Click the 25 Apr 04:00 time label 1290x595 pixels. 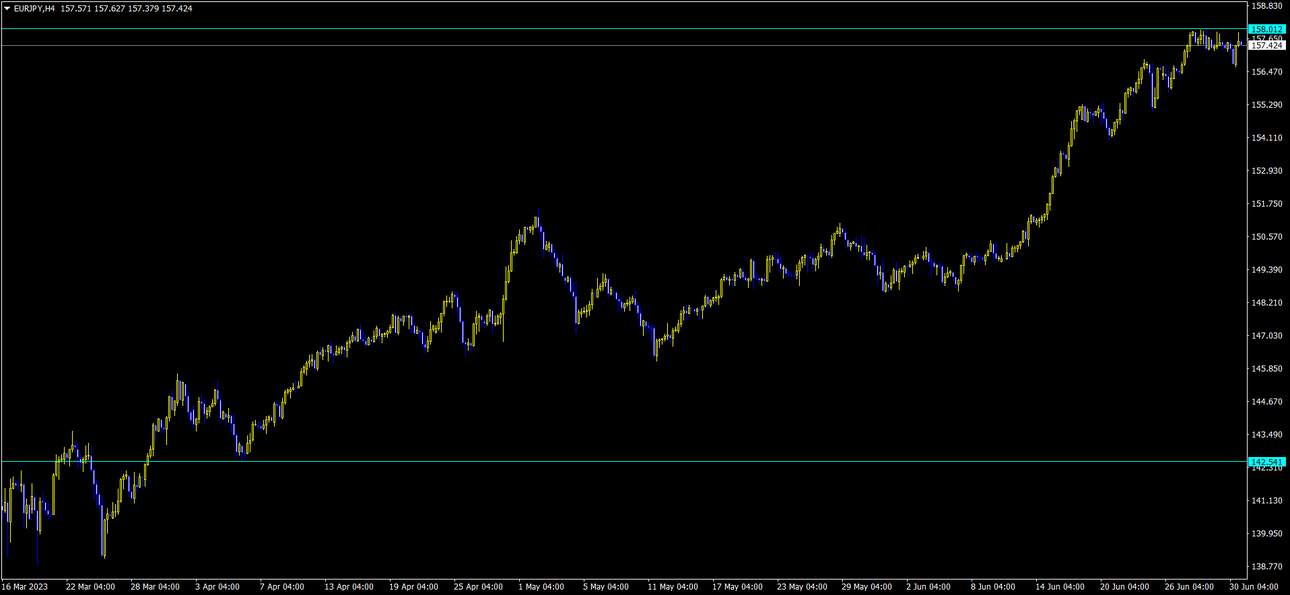(x=479, y=587)
